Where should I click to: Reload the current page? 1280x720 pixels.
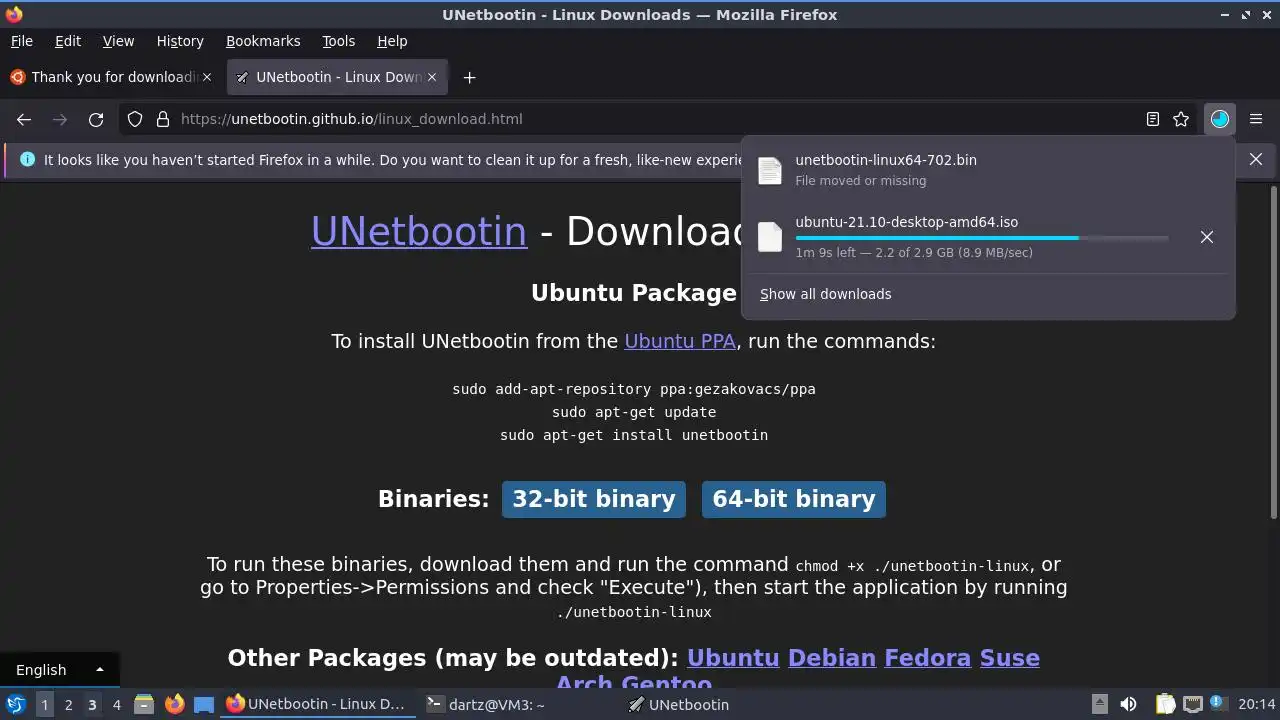coord(96,119)
